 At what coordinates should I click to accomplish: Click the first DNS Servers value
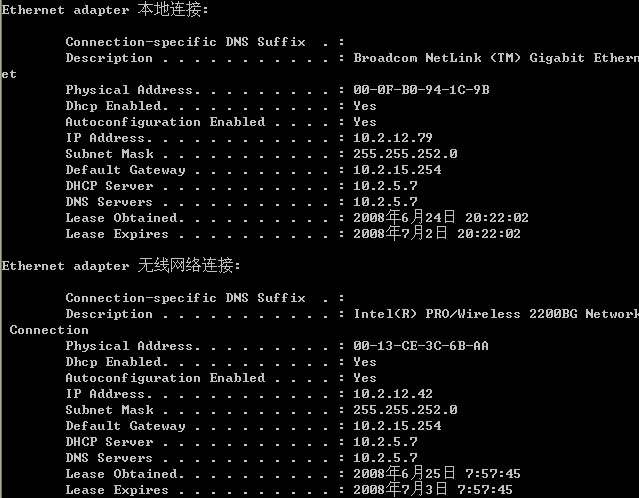pos(386,202)
